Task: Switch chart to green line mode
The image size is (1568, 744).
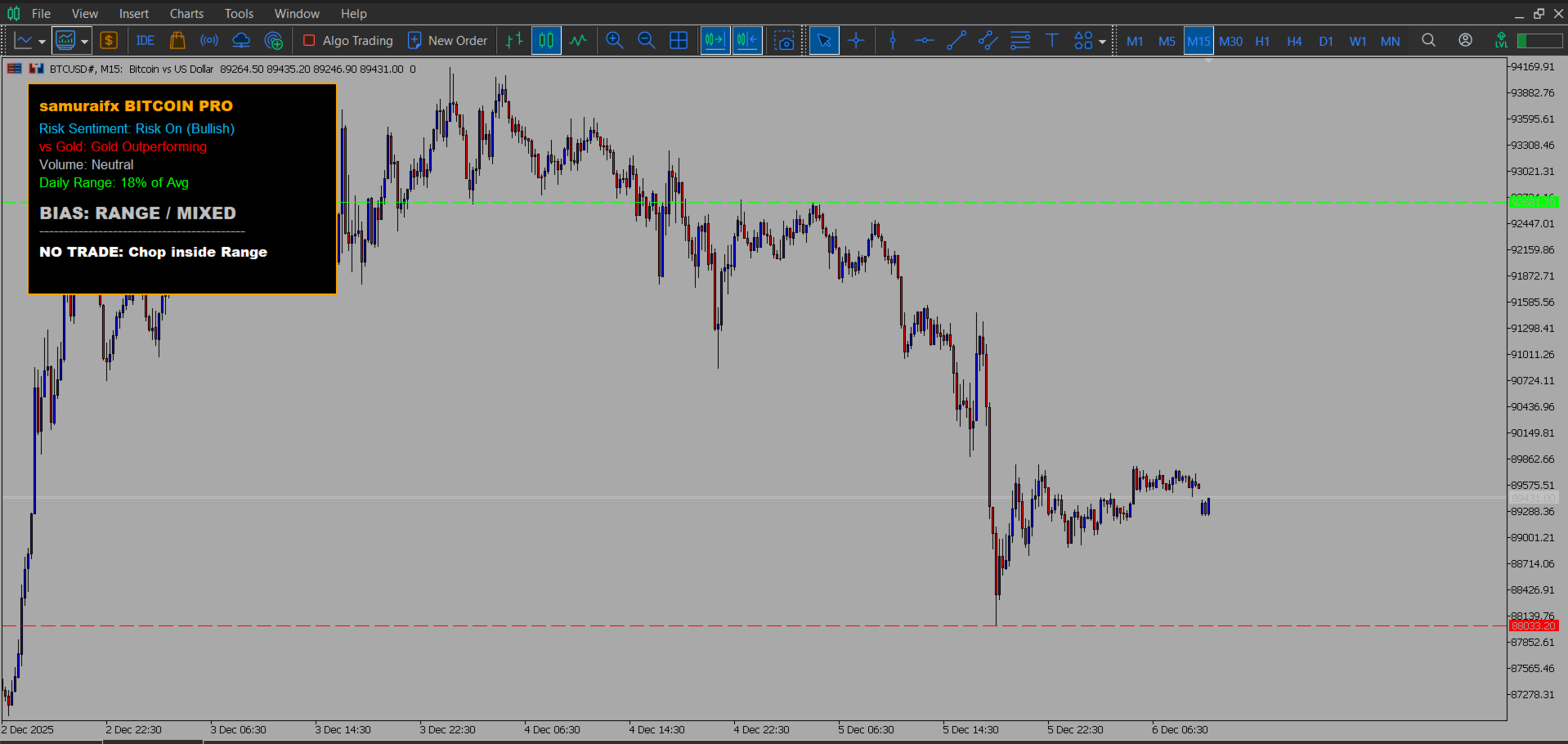Action: click(x=578, y=40)
